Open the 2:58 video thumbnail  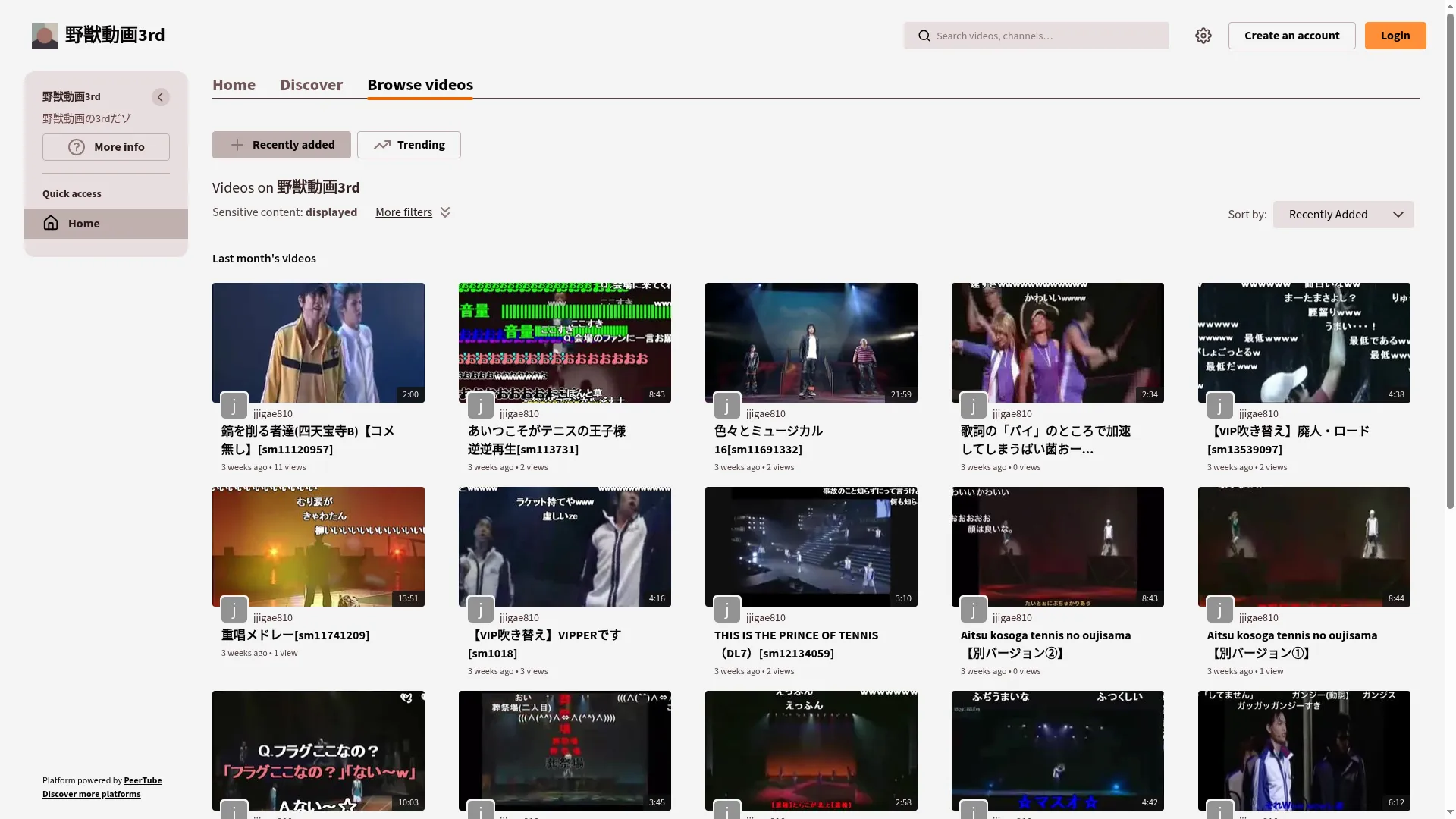pos(811,751)
